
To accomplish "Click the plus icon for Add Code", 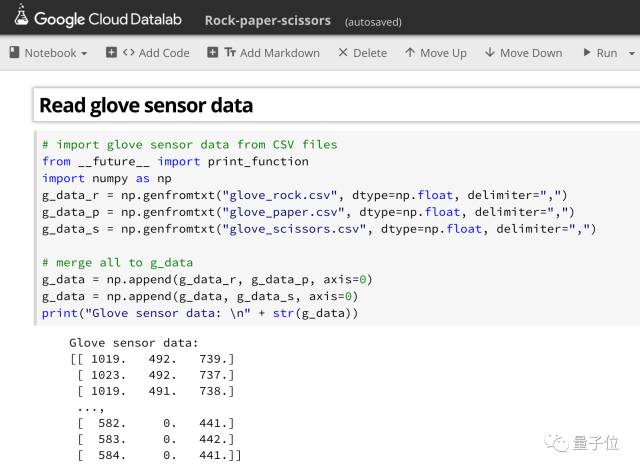I will point(111,52).
